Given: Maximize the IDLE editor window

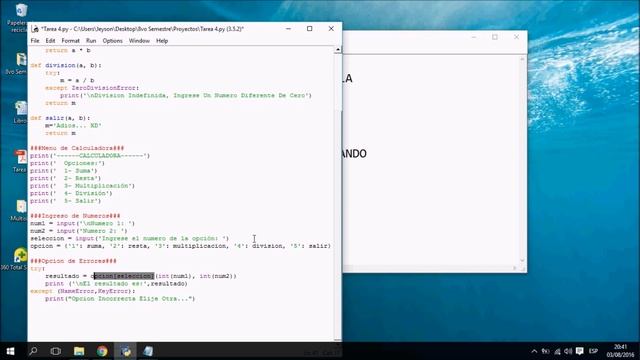Looking at the screenshot, I should pos(309,29).
